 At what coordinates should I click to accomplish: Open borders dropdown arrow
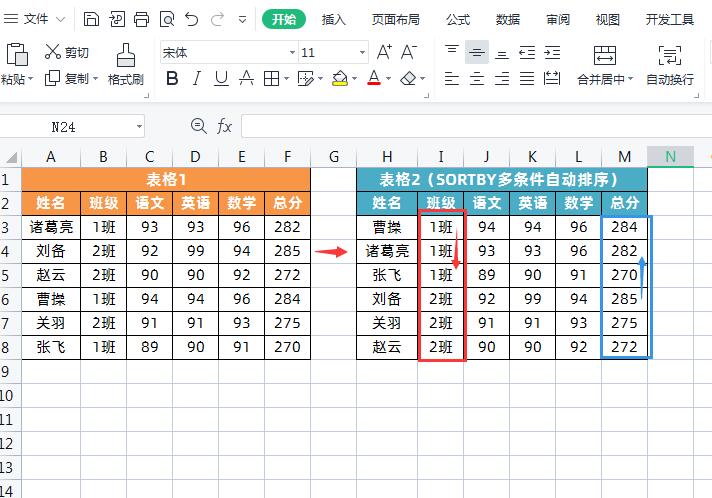[287, 79]
